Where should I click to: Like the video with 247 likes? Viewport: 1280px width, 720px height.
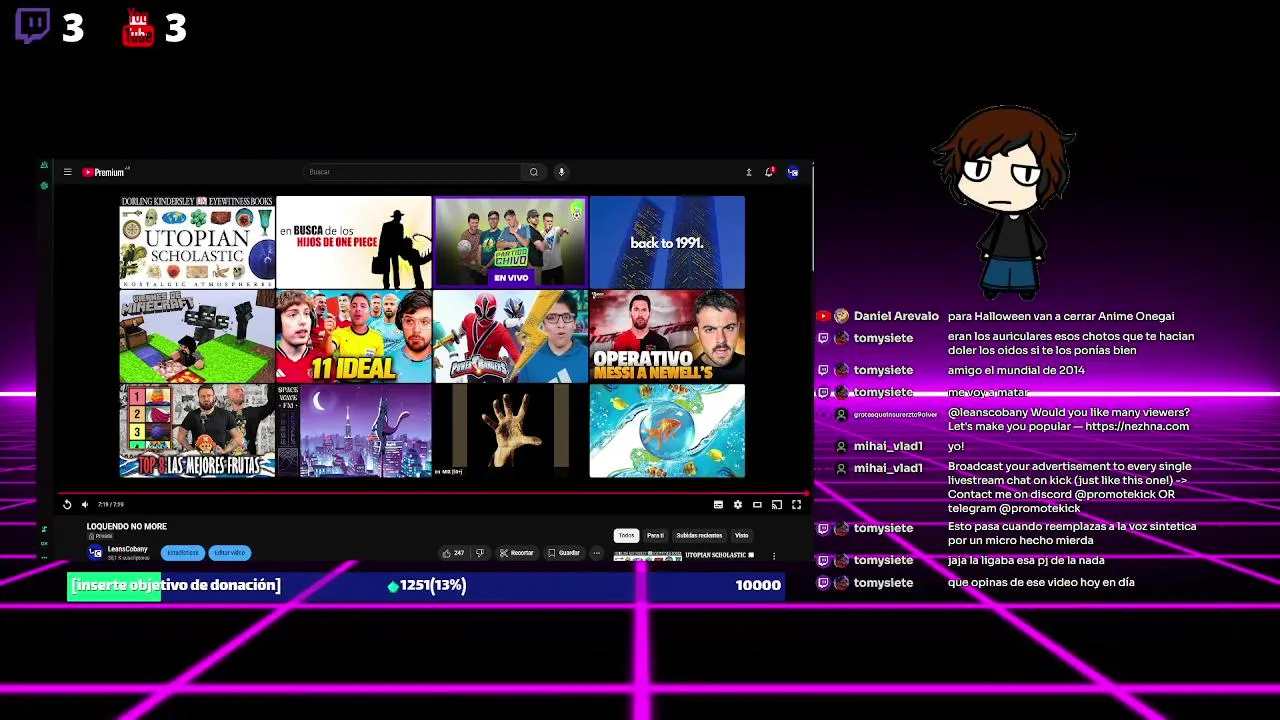(453, 553)
